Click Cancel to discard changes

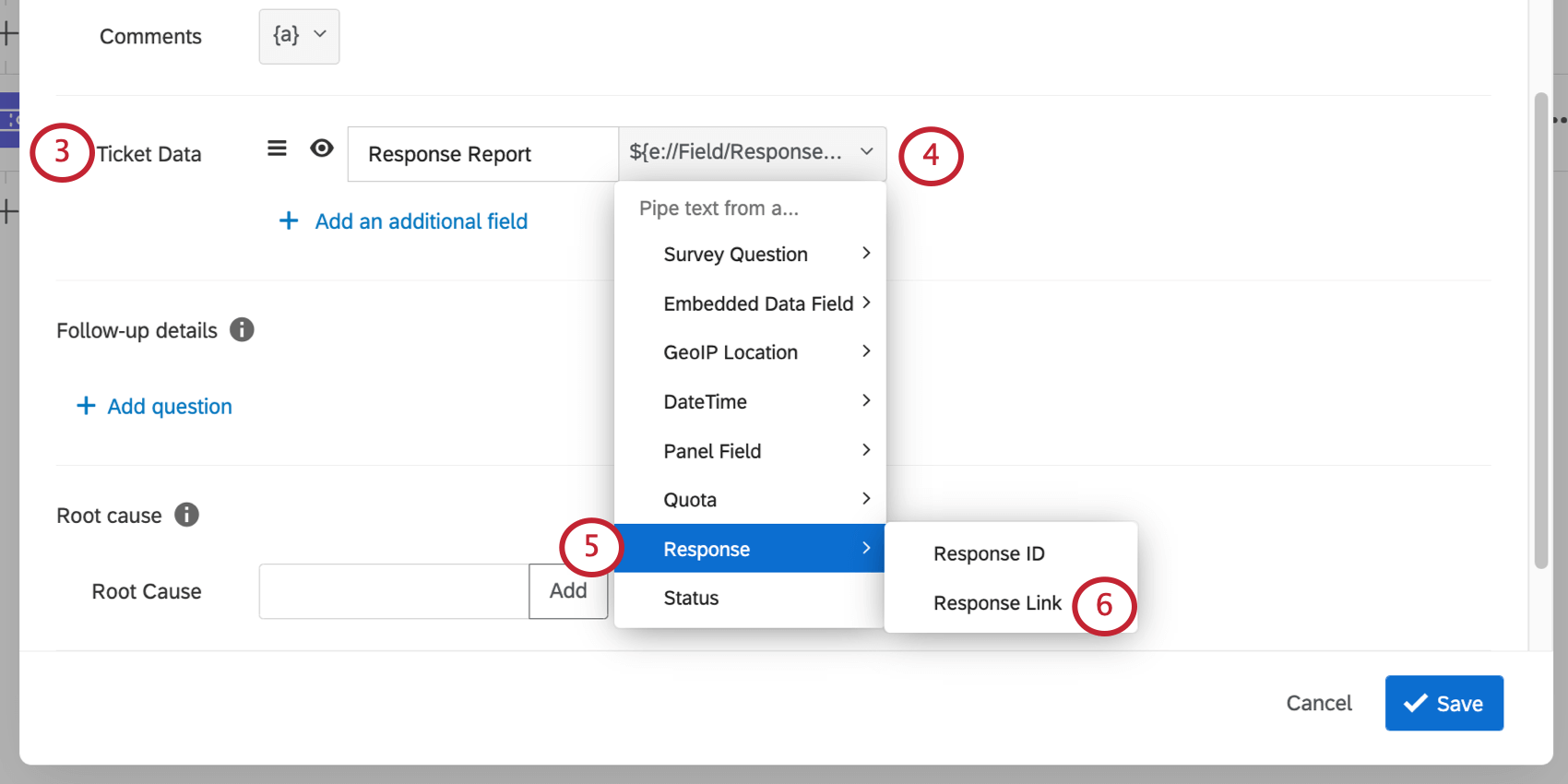[1319, 703]
